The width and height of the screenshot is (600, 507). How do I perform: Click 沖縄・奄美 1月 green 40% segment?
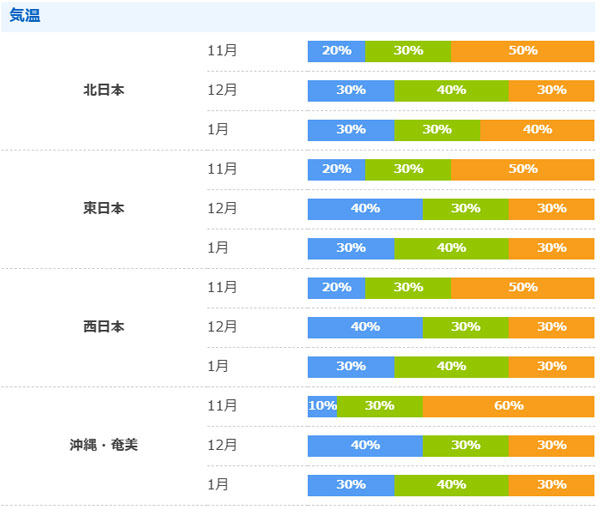click(x=451, y=485)
